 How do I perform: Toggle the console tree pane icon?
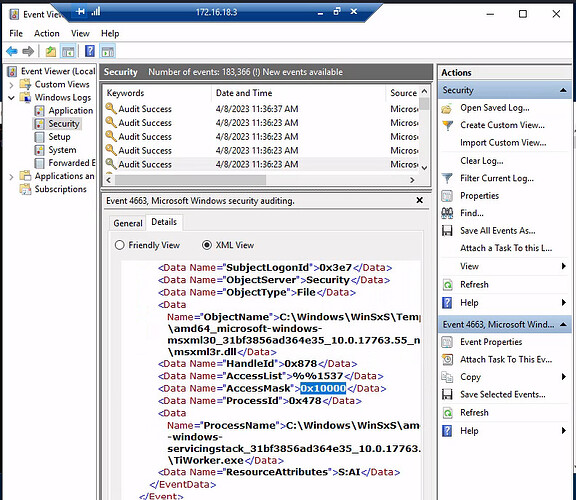click(68, 51)
